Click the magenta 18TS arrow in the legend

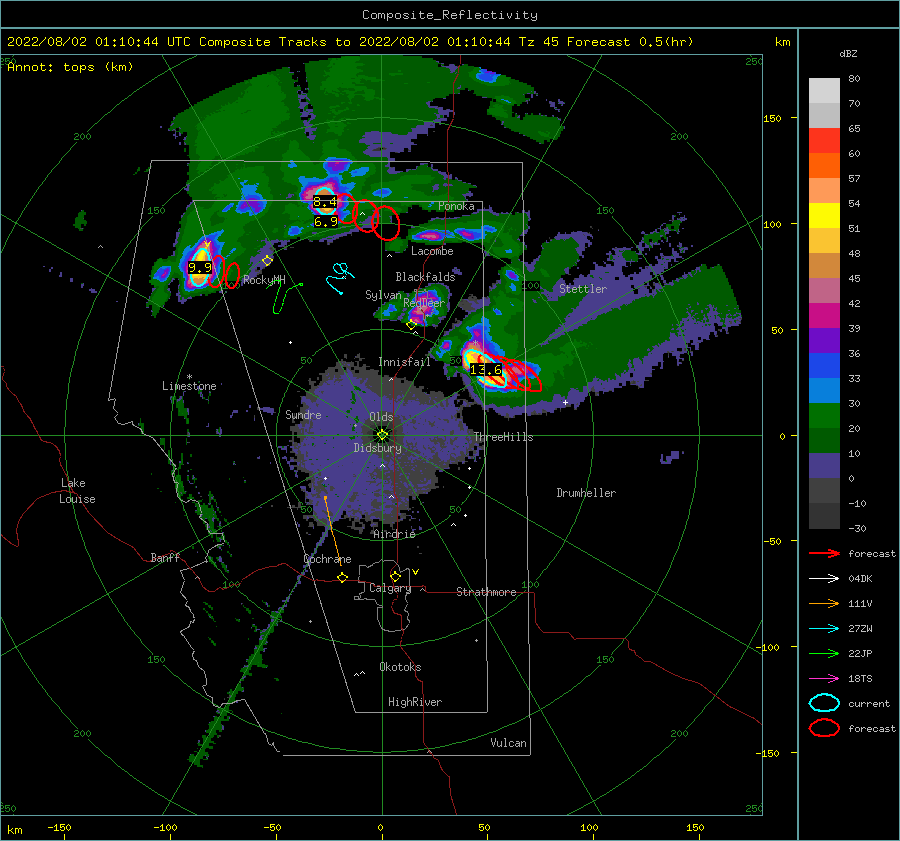tap(824, 679)
